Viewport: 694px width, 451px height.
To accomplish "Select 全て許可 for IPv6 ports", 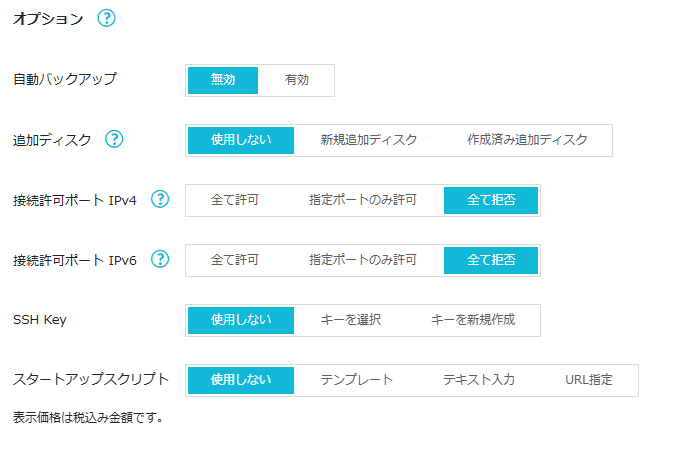I will point(235,260).
